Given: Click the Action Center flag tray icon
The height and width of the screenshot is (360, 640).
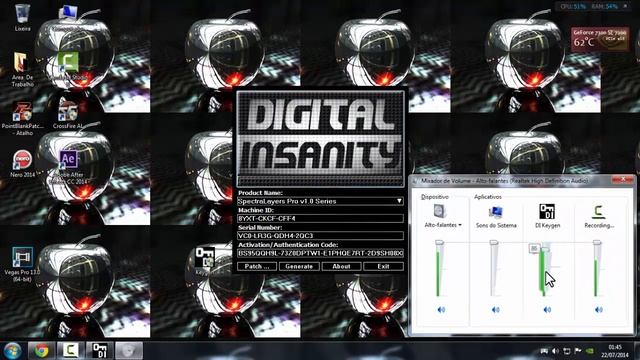Looking at the screenshot, I should coord(578,351).
